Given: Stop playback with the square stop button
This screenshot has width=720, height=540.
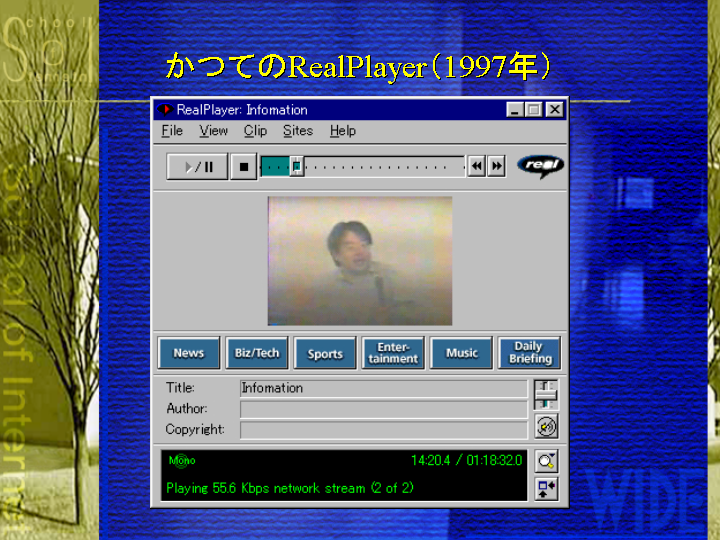Looking at the screenshot, I should click(243, 167).
